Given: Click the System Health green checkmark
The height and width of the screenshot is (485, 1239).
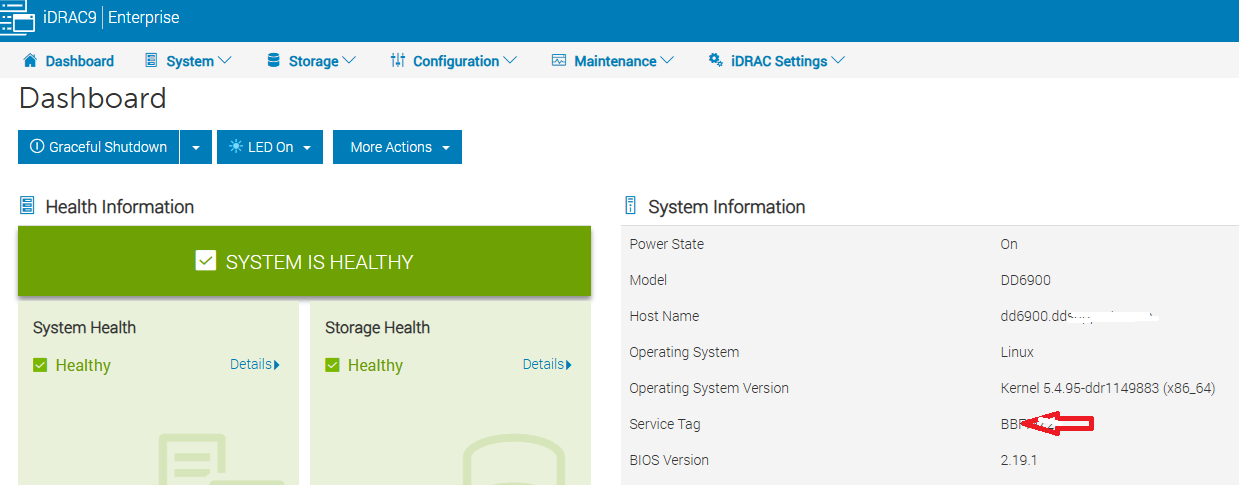Looking at the screenshot, I should [40, 366].
